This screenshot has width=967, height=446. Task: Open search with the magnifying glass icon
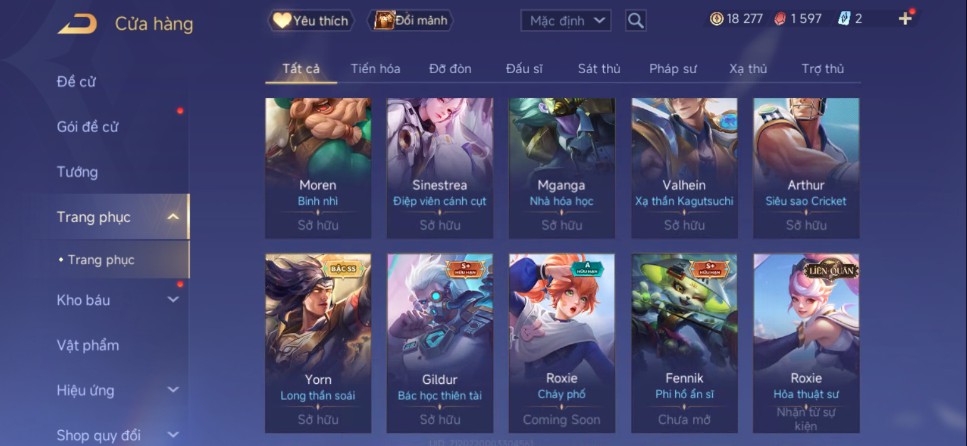635,20
